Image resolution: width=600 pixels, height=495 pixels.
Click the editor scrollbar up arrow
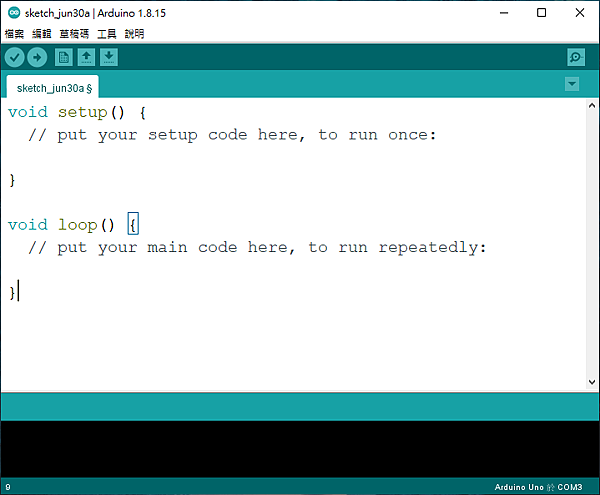pyautogui.click(x=592, y=105)
